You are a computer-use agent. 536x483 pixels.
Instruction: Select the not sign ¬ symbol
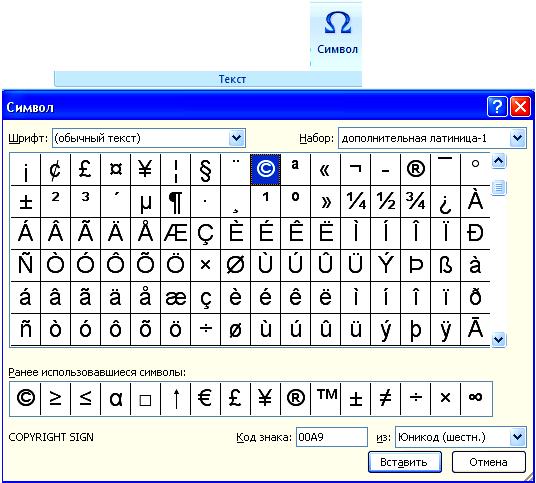click(356, 170)
